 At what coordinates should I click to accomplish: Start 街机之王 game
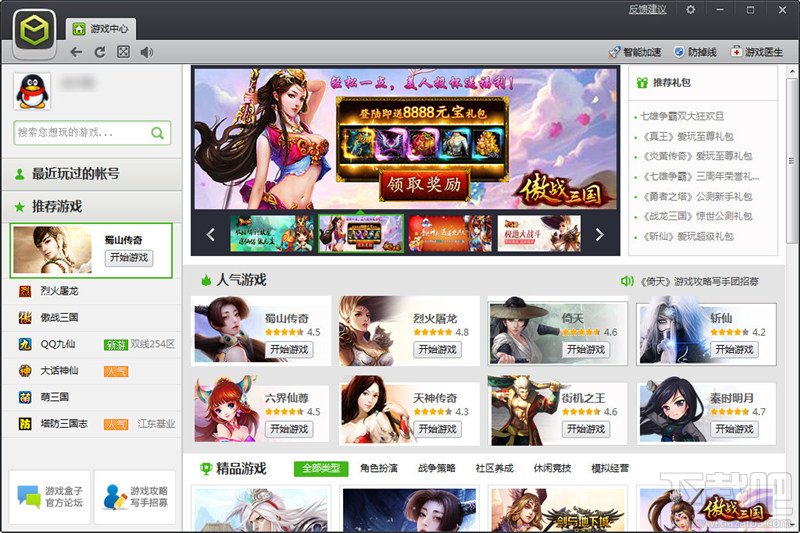point(586,429)
